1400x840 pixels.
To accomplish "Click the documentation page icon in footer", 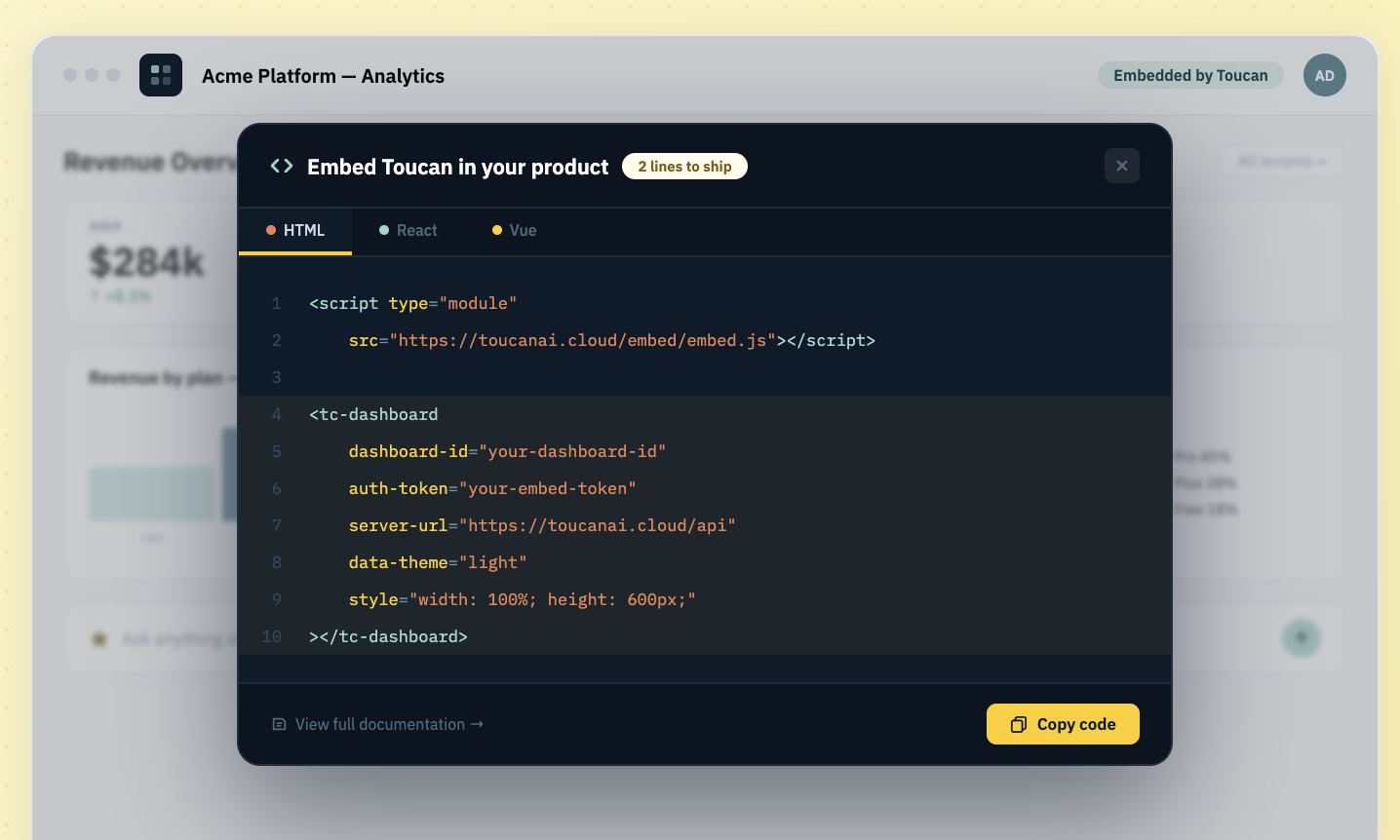I will click(x=279, y=724).
